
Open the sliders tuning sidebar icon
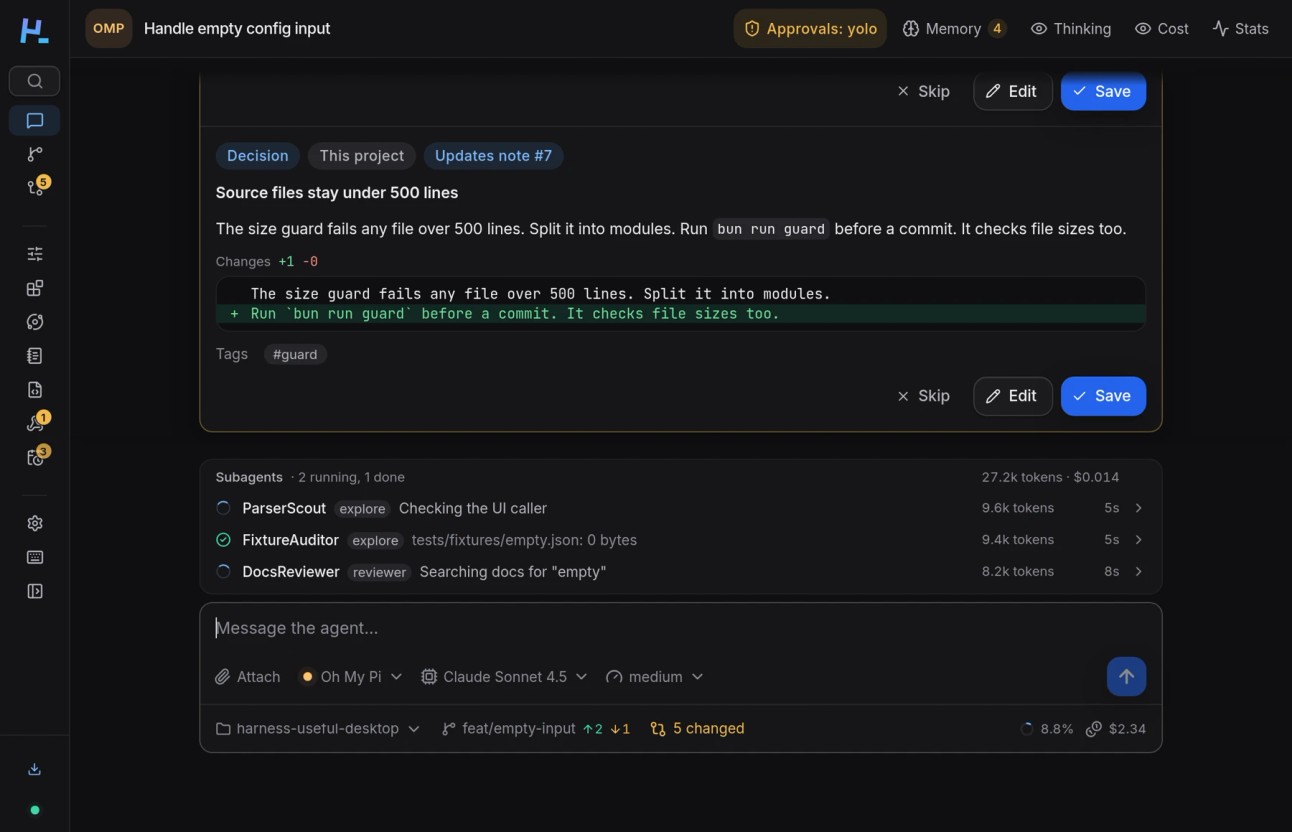click(34, 254)
